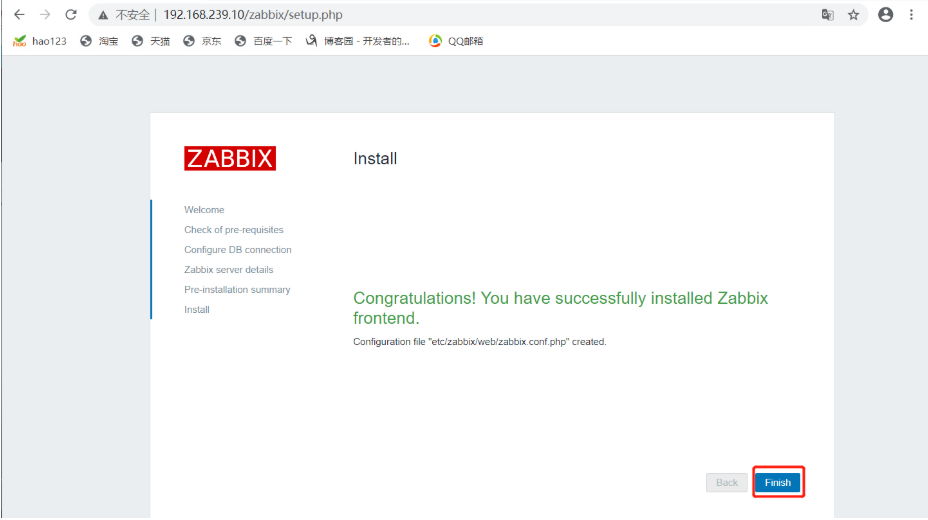Click the browser forward arrow
This screenshot has height=520, width=928.
click(x=45, y=15)
